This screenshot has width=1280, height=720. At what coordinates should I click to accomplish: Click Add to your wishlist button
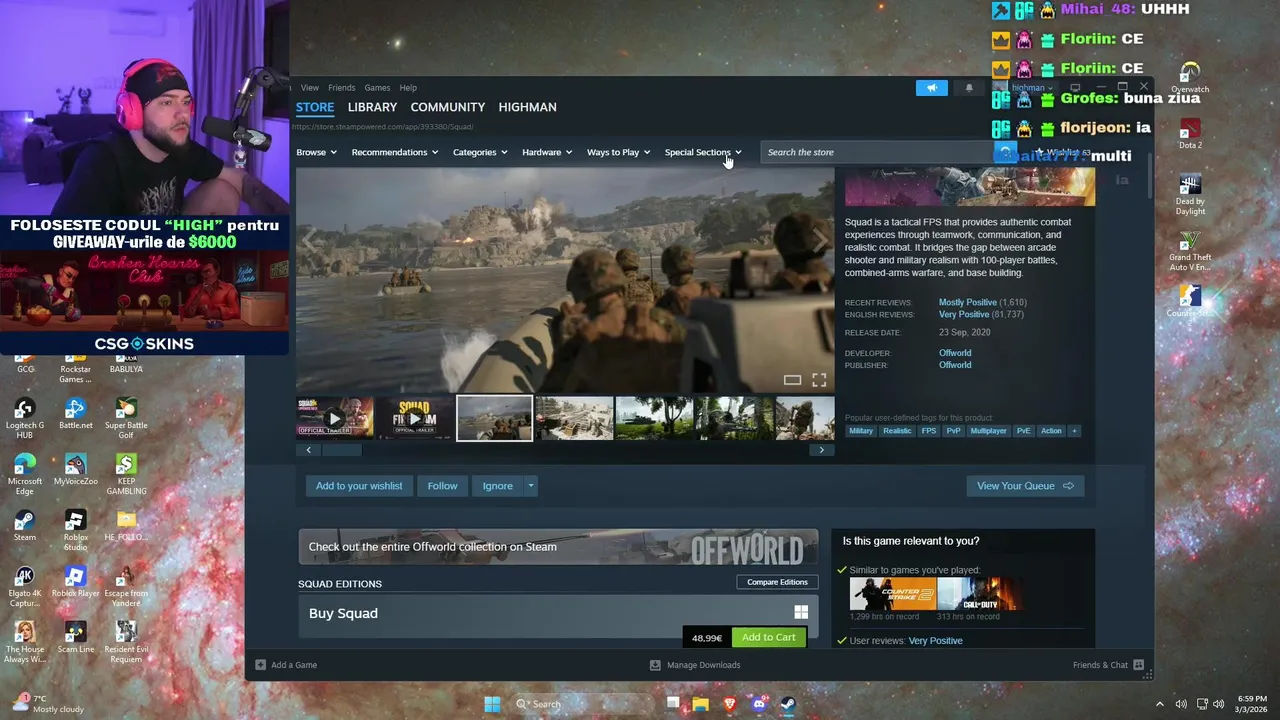[359, 486]
